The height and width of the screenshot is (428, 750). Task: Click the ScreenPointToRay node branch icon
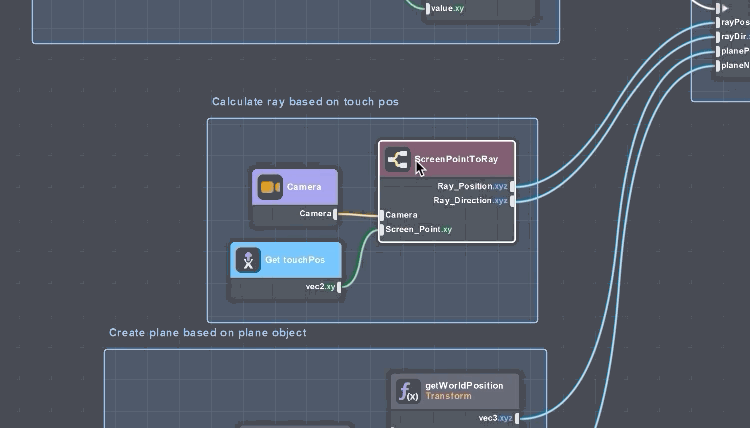[397, 160]
